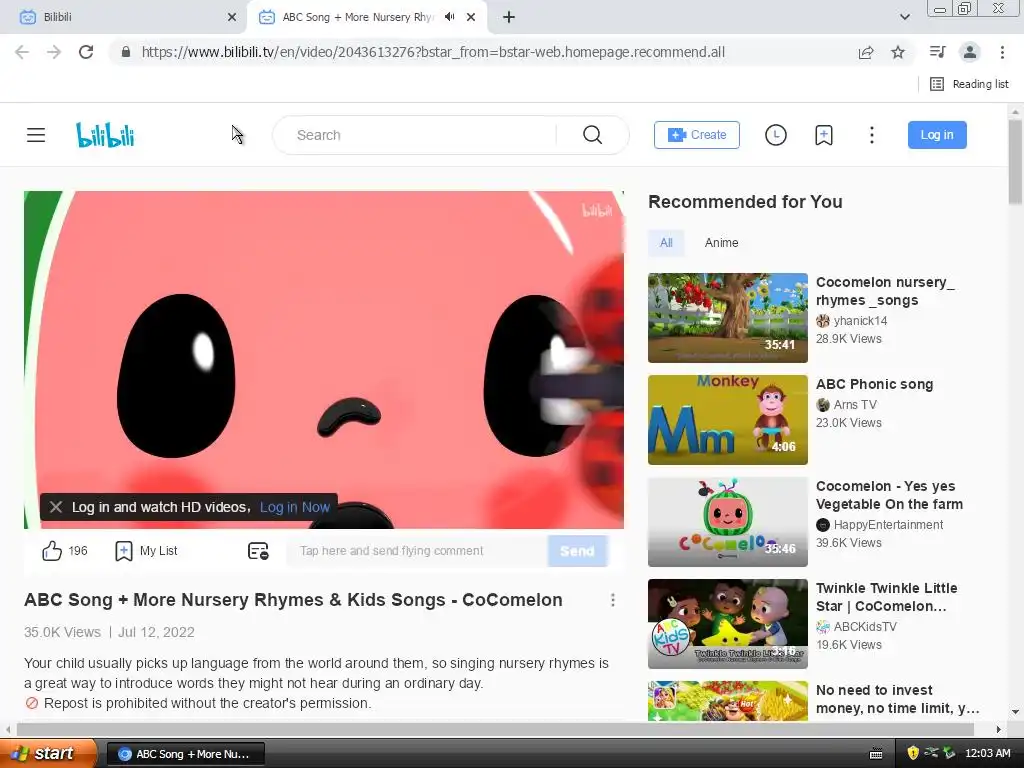Add the video to My List
This screenshot has width=1024, height=768.
[x=146, y=551]
